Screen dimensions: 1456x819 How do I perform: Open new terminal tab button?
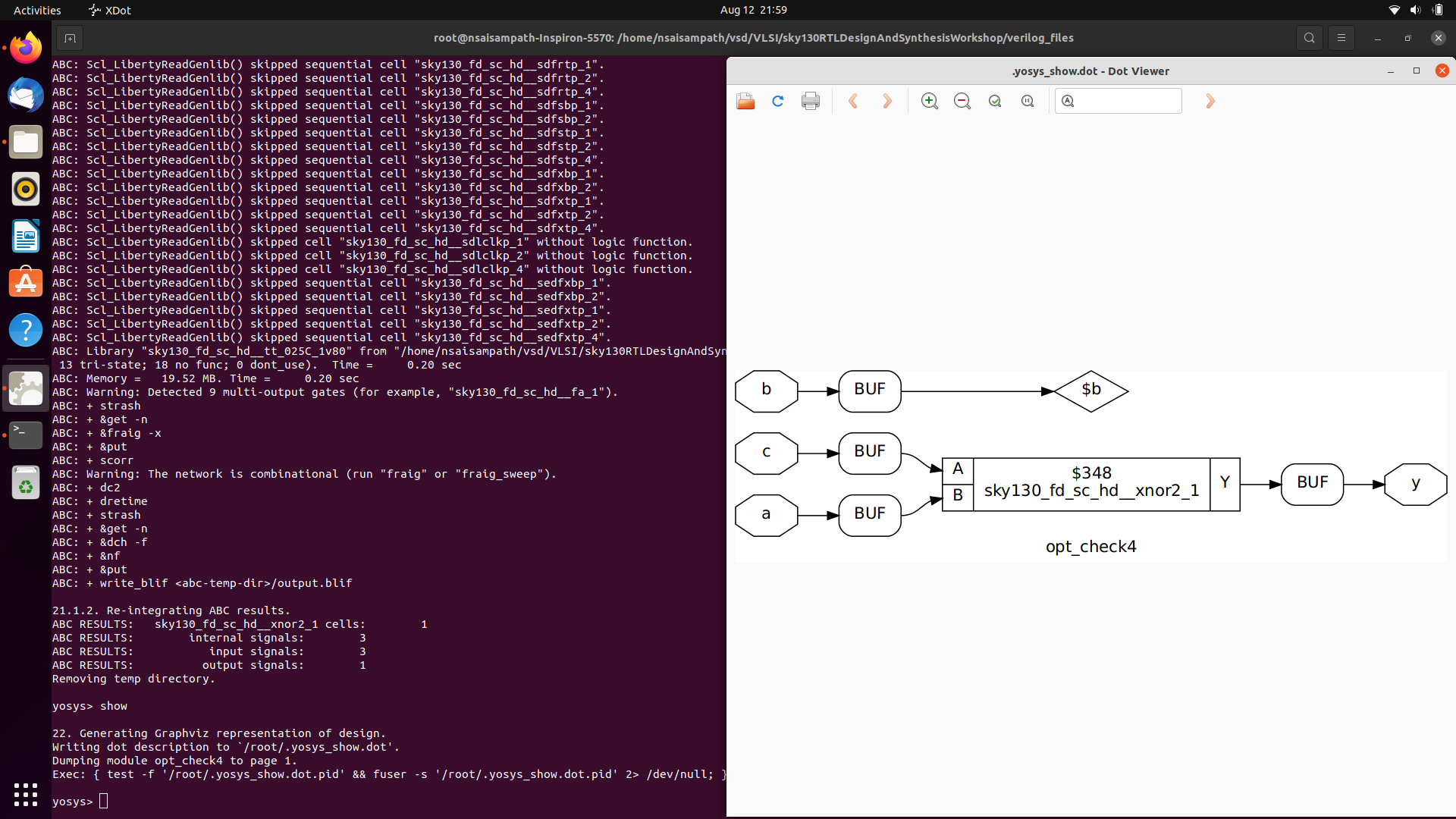[70, 38]
